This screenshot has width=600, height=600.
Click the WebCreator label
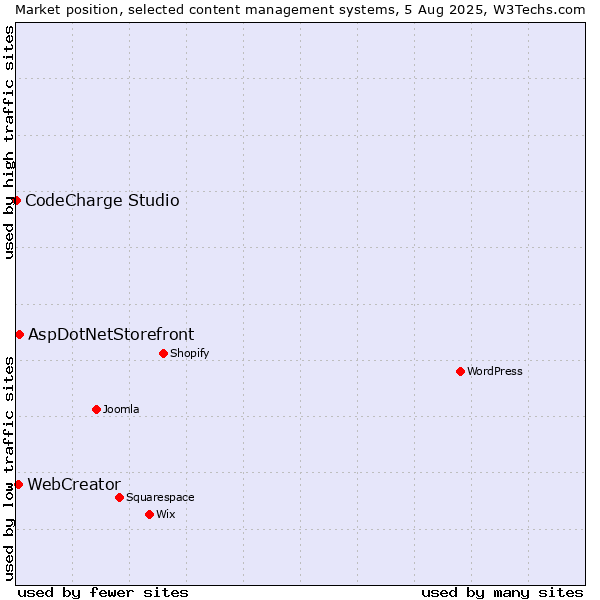(x=74, y=485)
